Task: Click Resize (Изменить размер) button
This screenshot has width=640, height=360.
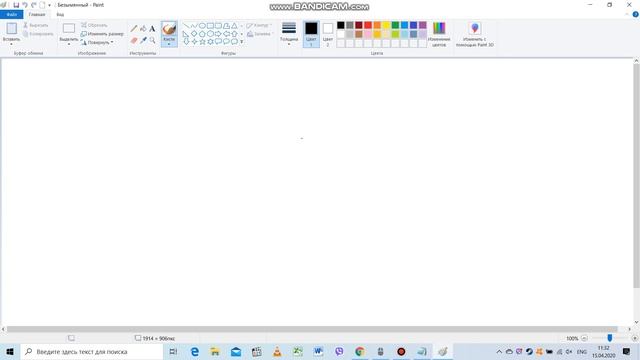Action: (102, 34)
